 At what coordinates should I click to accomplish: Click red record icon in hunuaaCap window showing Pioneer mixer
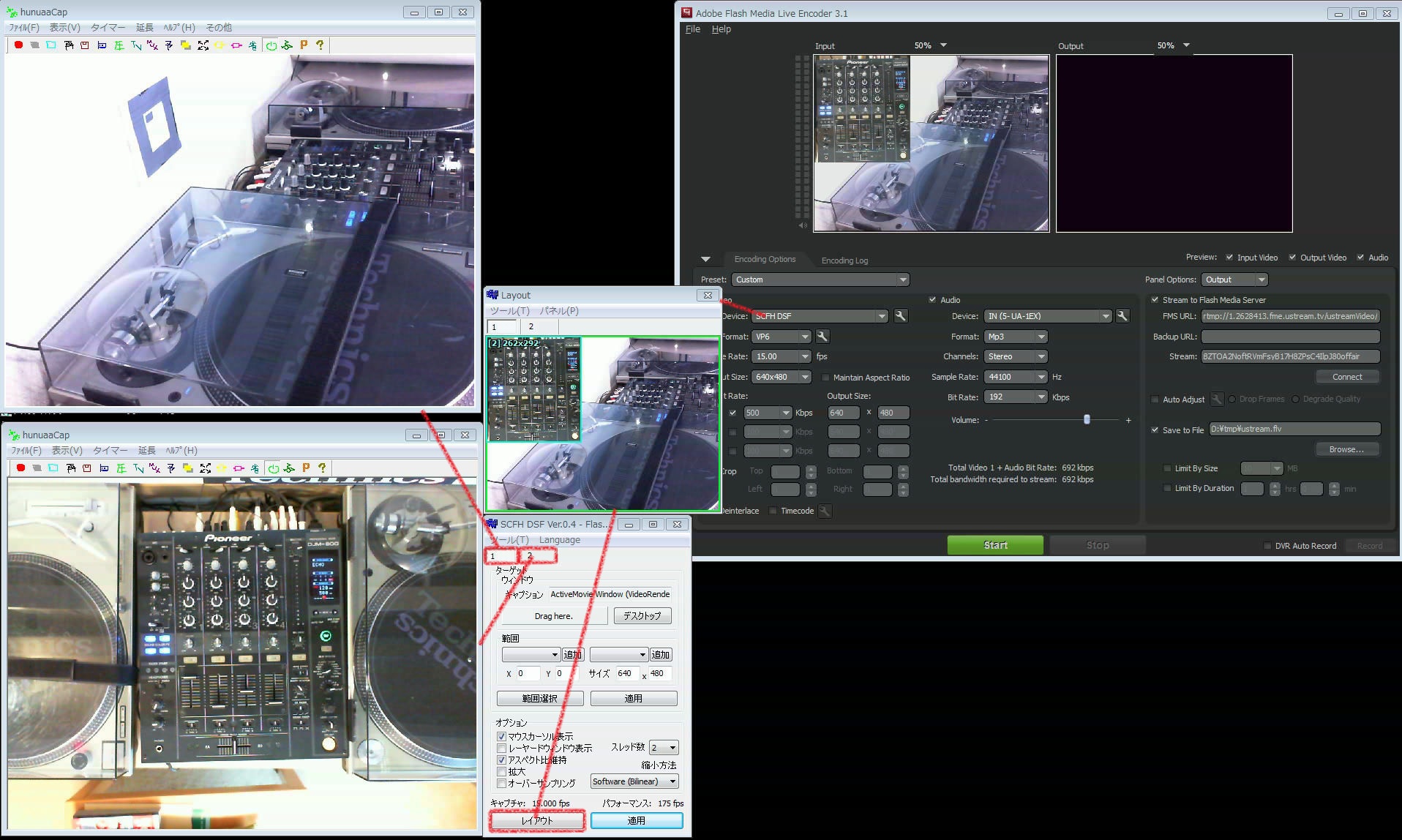21,468
